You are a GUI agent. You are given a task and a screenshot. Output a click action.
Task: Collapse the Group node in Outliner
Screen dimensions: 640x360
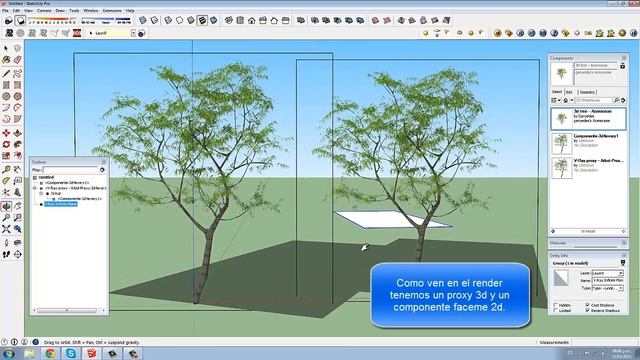tap(41, 193)
